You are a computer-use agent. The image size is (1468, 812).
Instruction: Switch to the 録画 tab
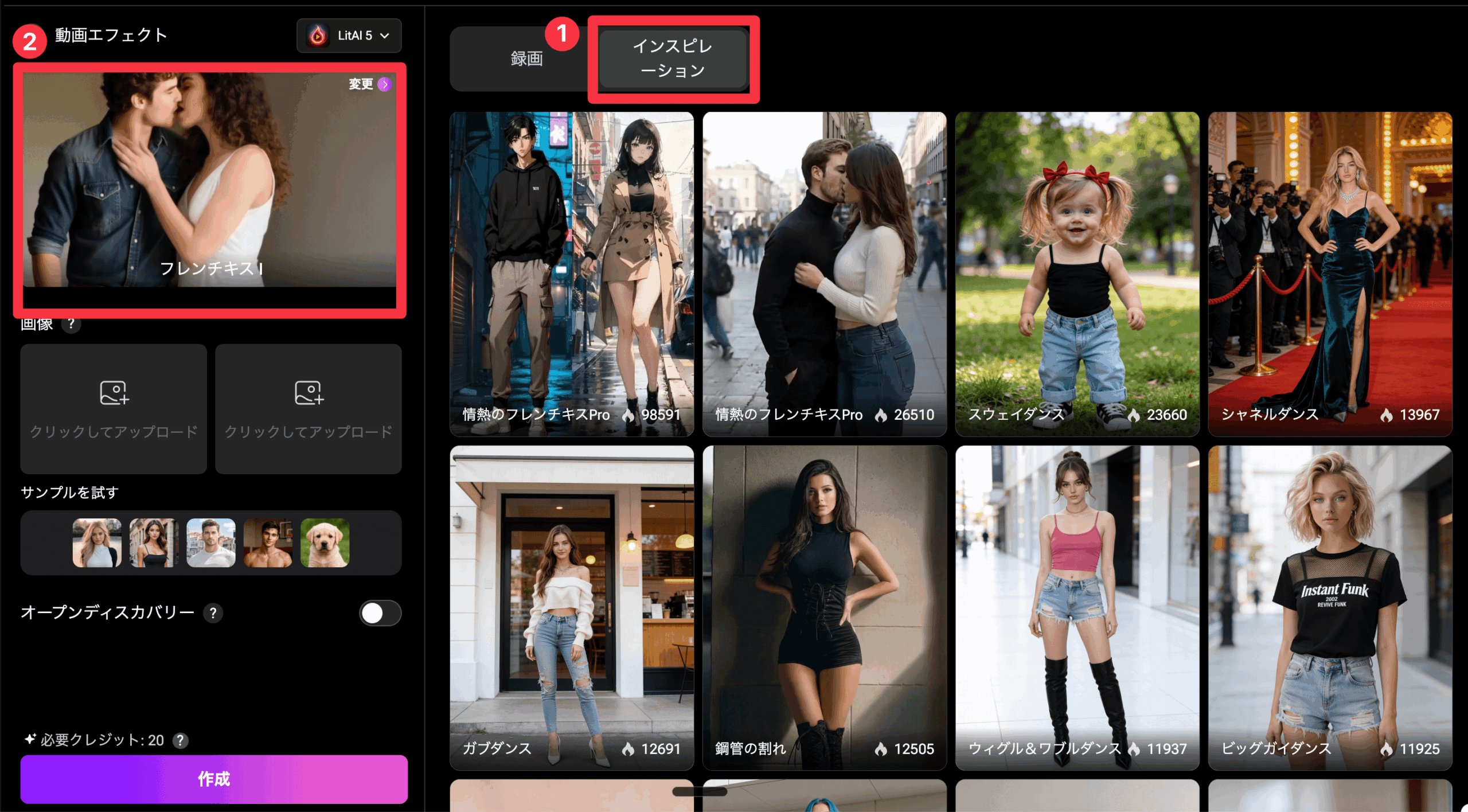(526, 58)
